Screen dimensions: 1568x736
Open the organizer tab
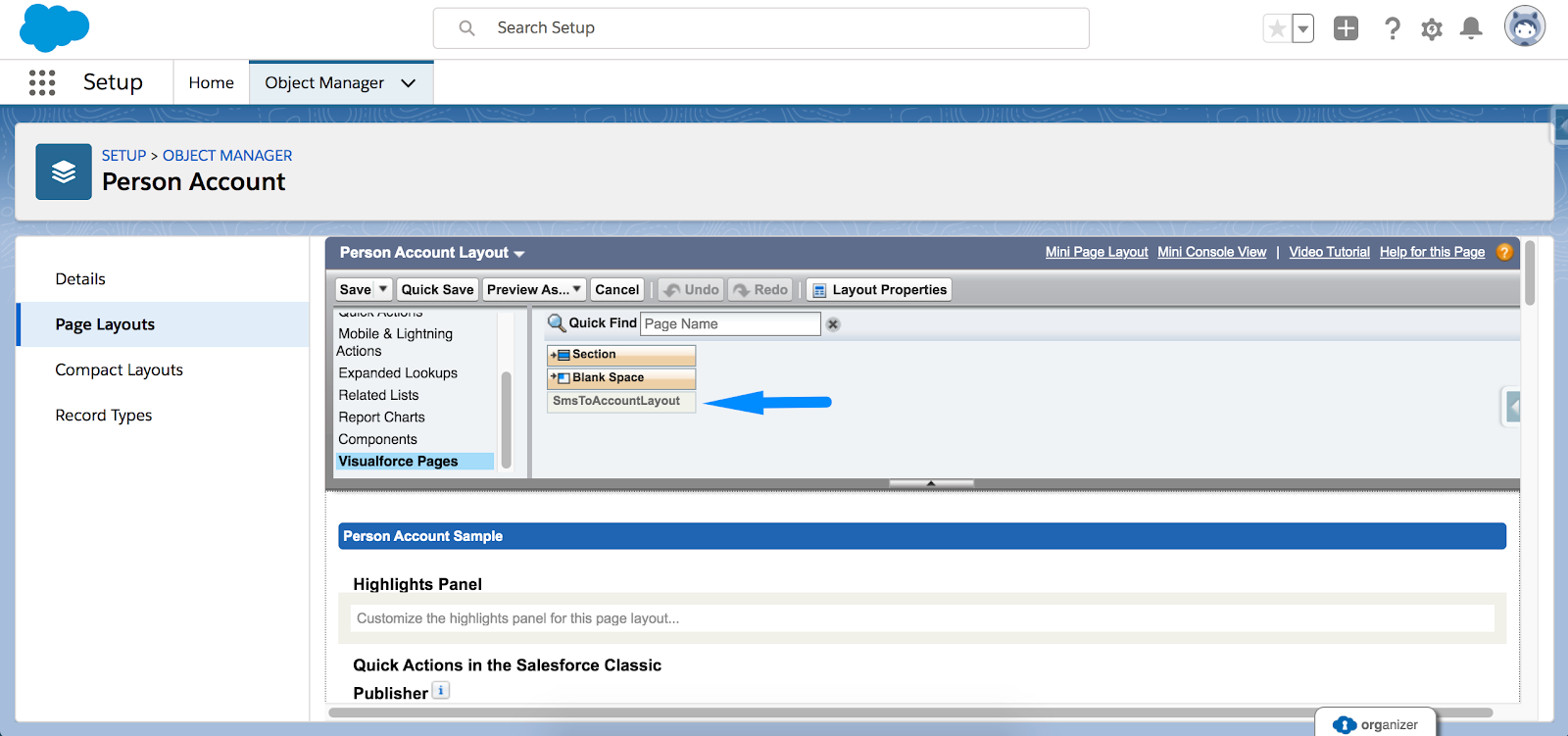tap(1375, 724)
